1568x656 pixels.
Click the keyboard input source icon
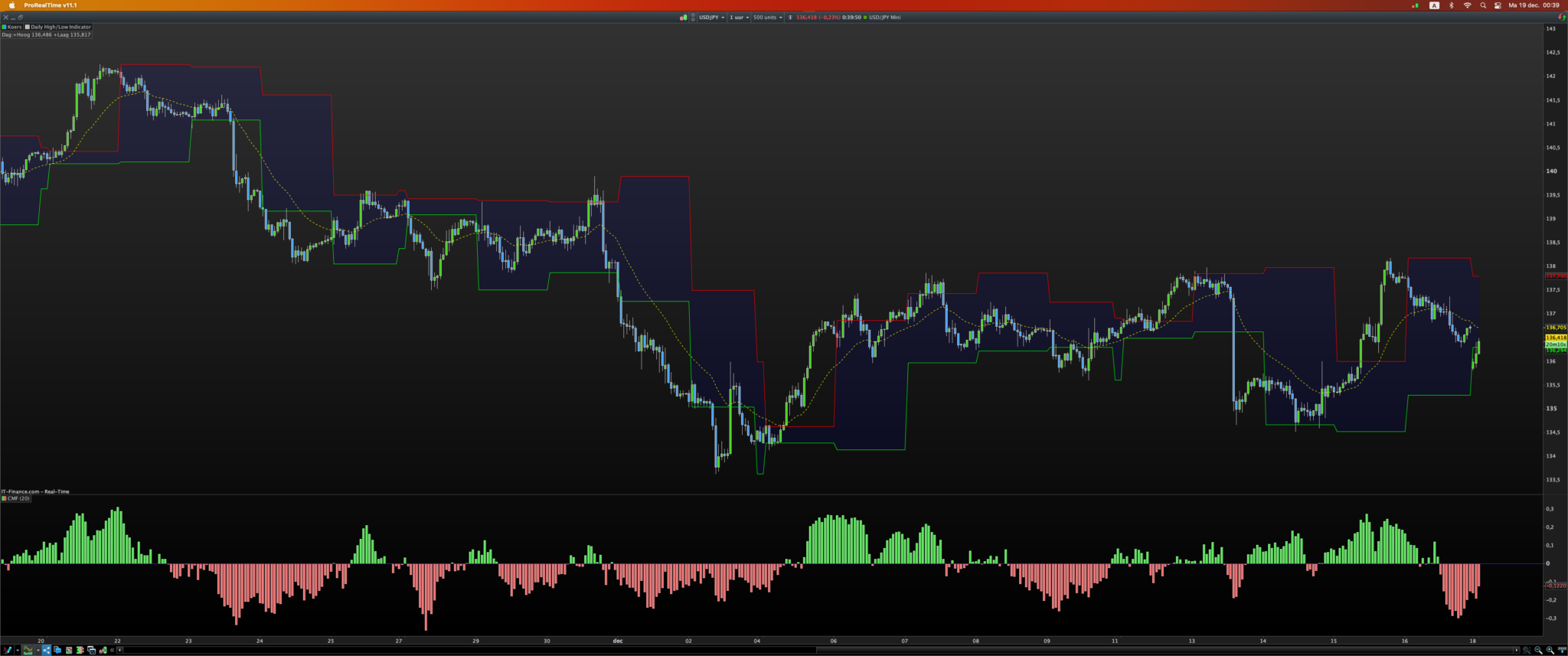(x=1434, y=5)
